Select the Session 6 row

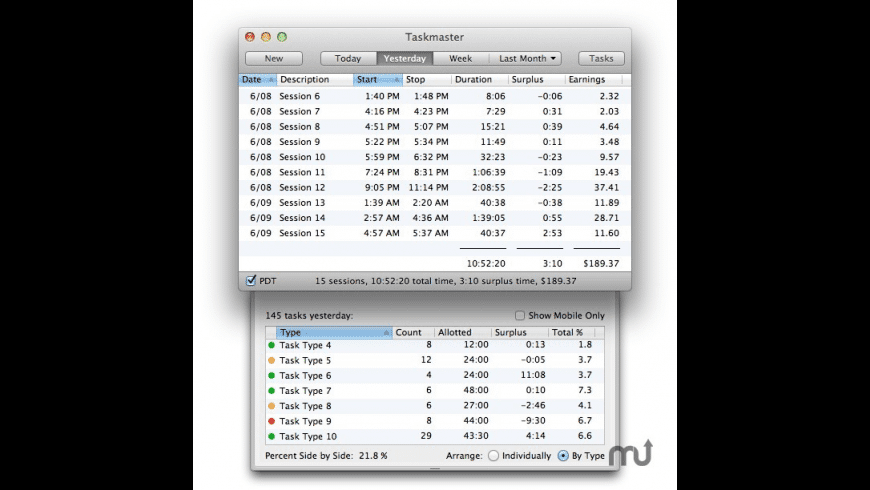coord(434,96)
